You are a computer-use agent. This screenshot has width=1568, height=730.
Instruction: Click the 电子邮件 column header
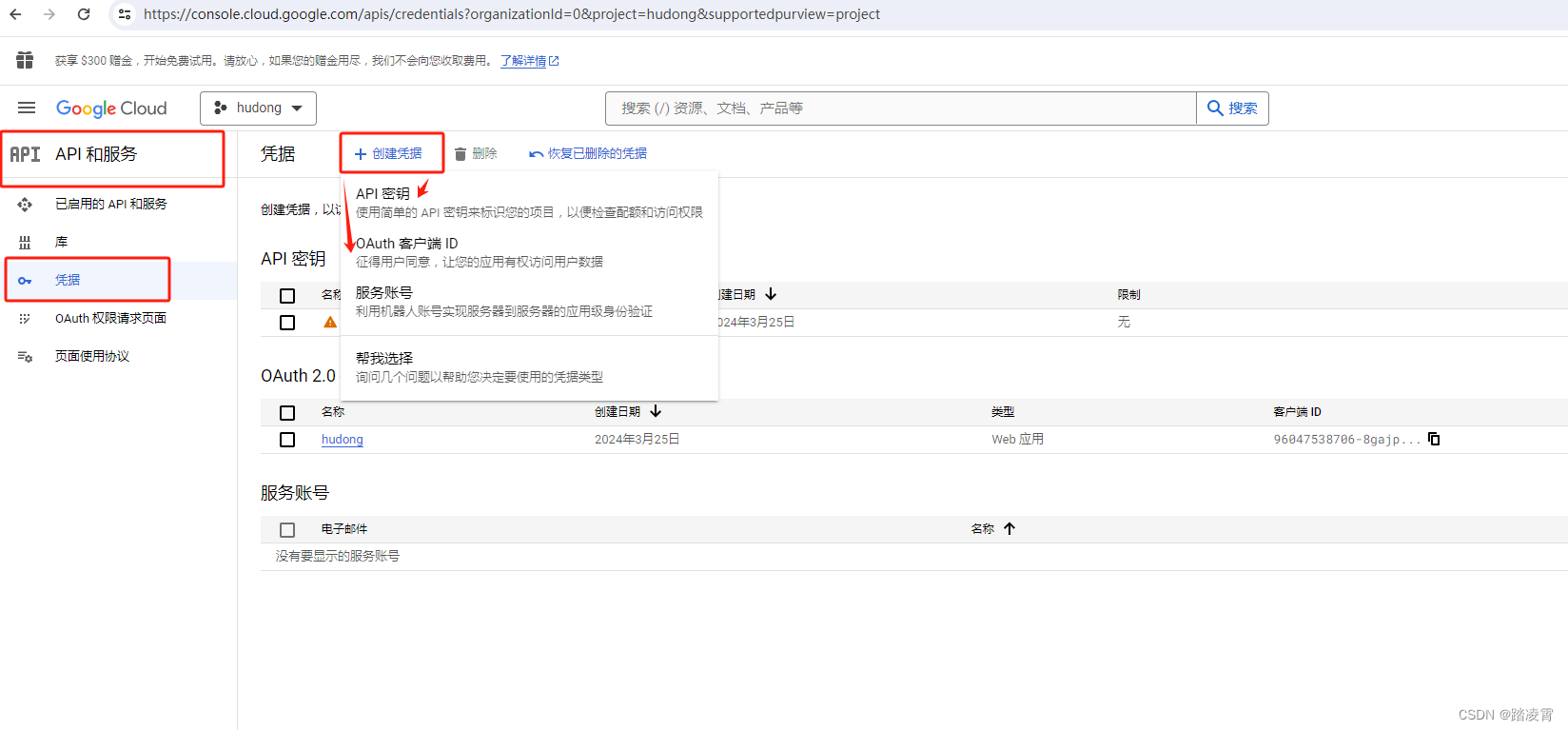click(x=344, y=529)
